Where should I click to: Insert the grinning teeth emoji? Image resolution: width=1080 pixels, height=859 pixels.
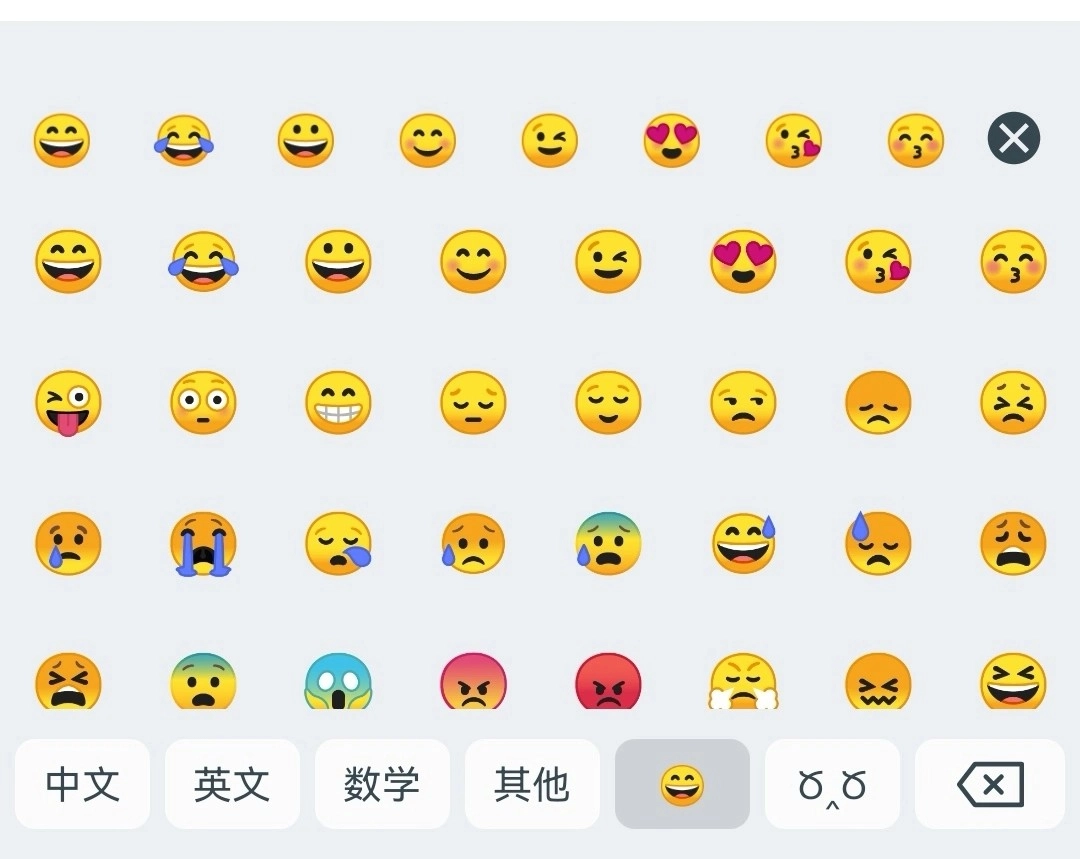click(338, 403)
